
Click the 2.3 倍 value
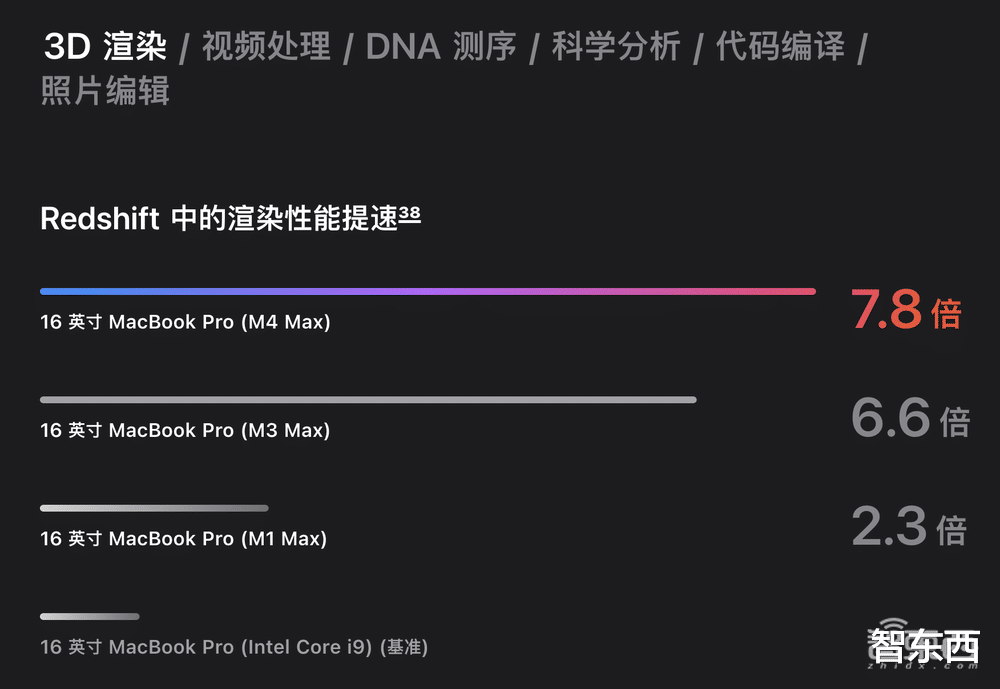909,526
